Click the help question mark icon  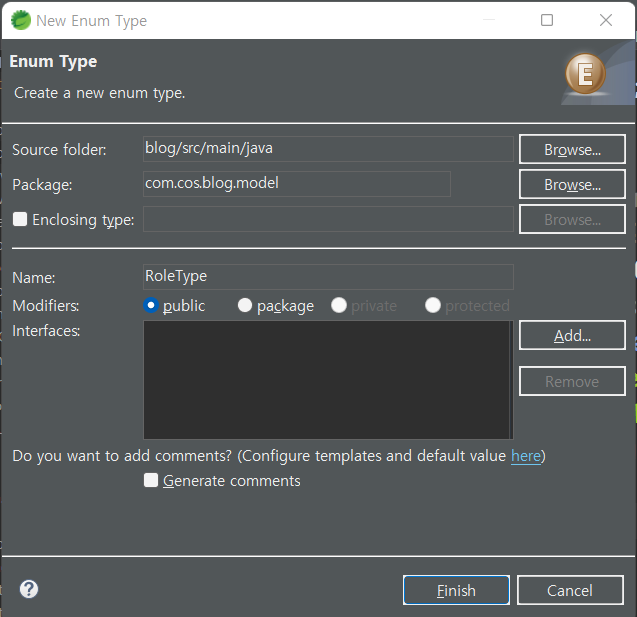point(29,589)
